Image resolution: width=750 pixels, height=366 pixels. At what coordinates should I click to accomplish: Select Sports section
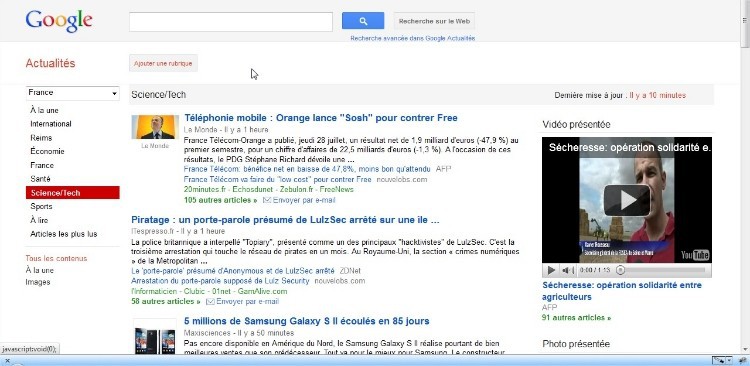coord(41,207)
